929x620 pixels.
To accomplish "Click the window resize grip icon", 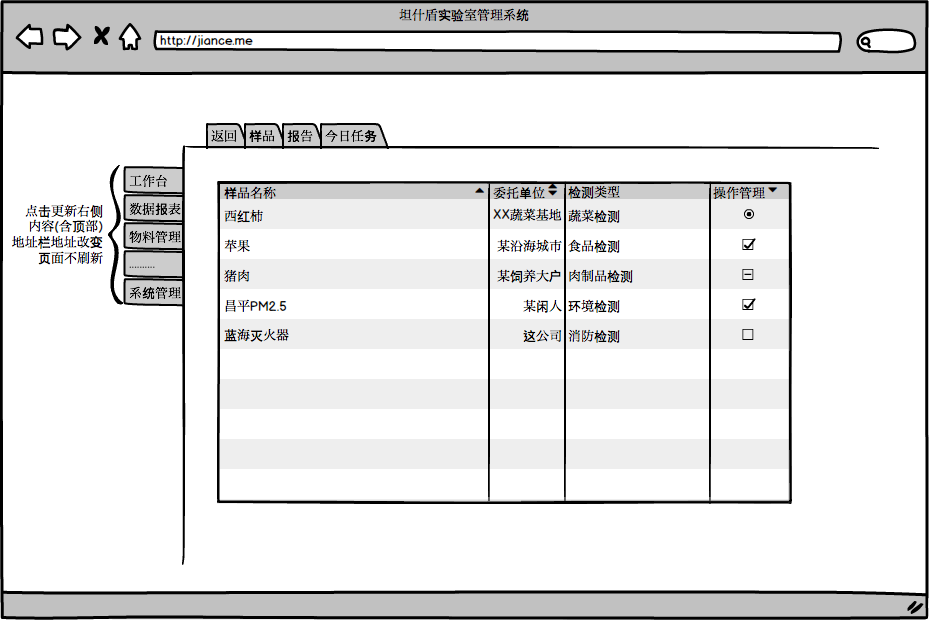I will click(913, 606).
